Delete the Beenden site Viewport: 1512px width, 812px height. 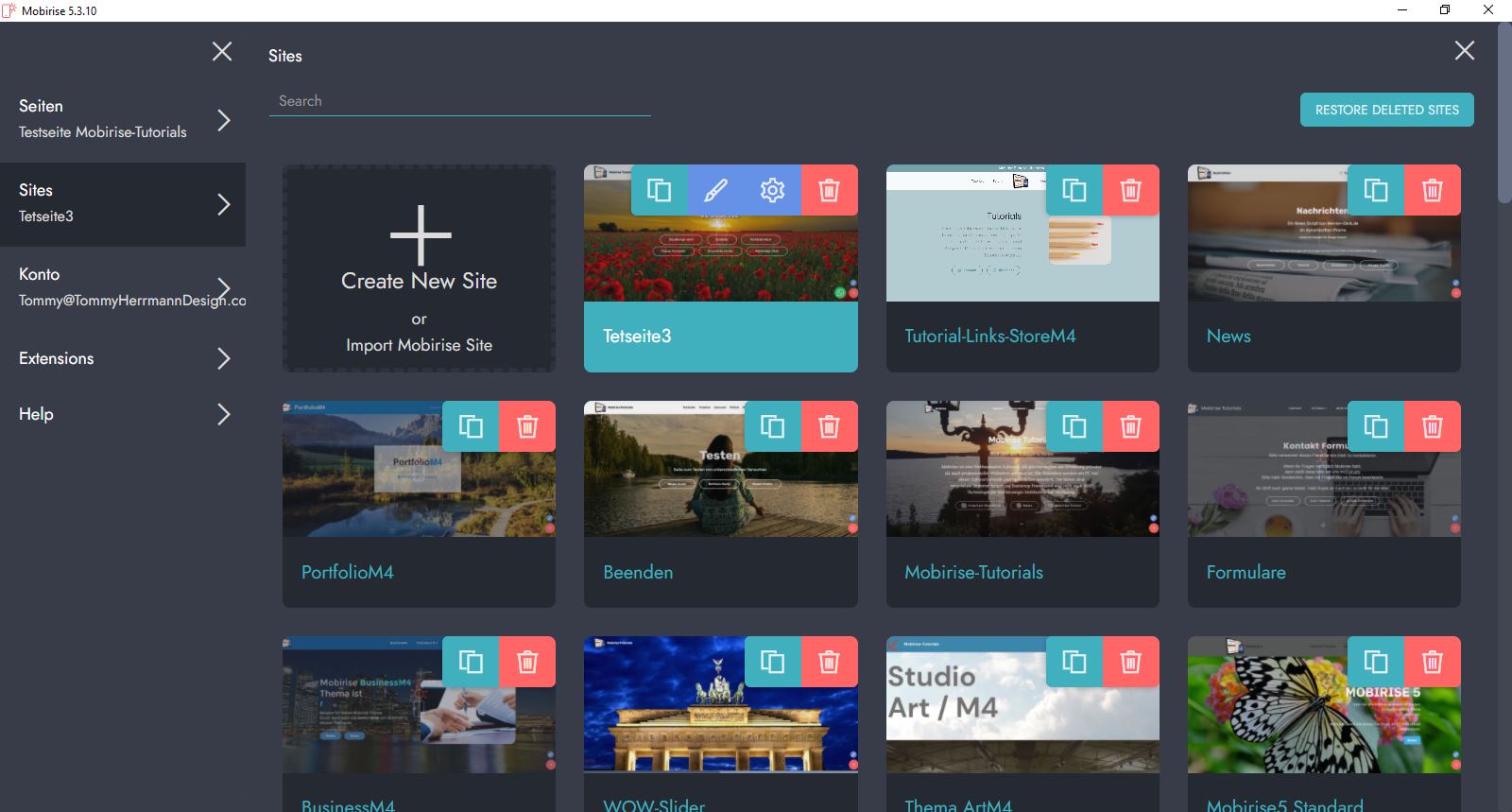[830, 426]
